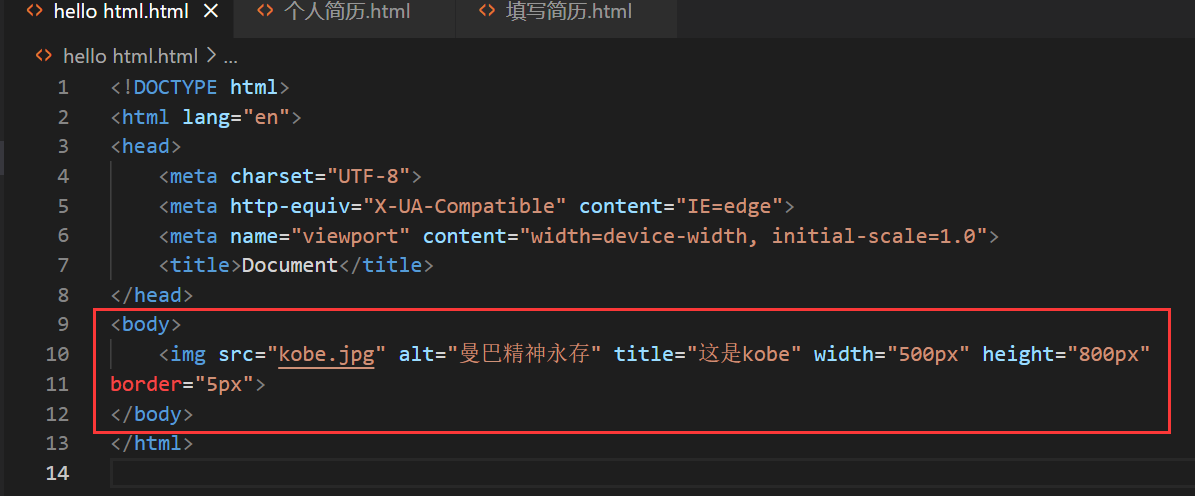Image resolution: width=1195 pixels, height=496 pixels.
Task: Click the closing html tag
Action: pyautogui.click(x=152, y=443)
